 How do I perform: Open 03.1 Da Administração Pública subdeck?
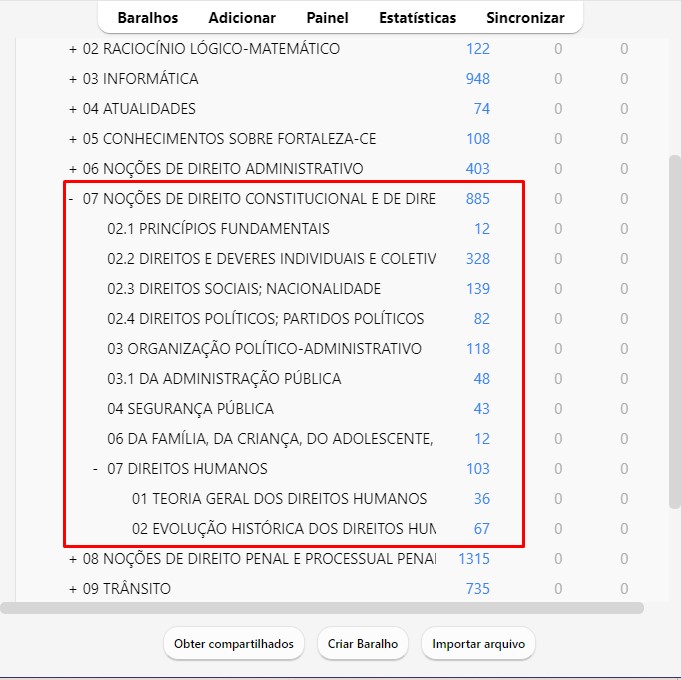coord(224,379)
